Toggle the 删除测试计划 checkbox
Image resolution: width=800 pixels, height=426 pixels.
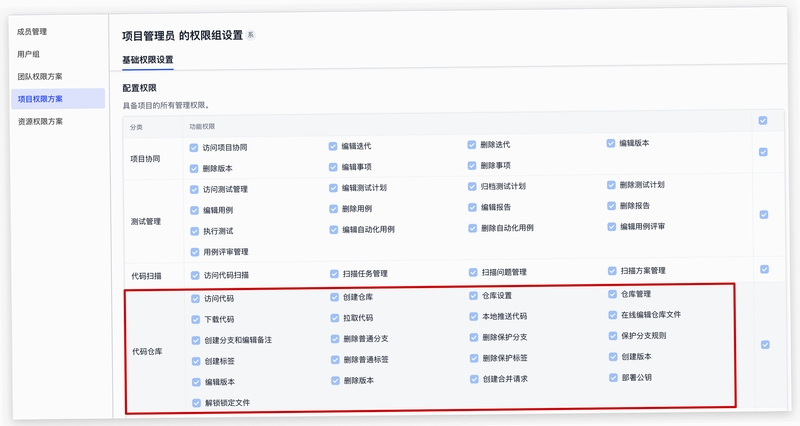point(611,185)
